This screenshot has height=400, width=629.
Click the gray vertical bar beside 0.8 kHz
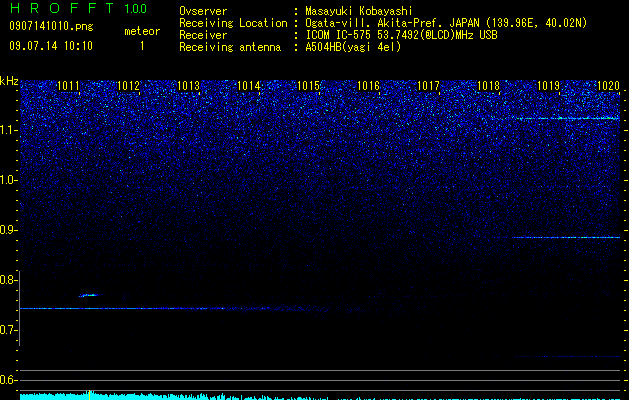tap(20, 308)
